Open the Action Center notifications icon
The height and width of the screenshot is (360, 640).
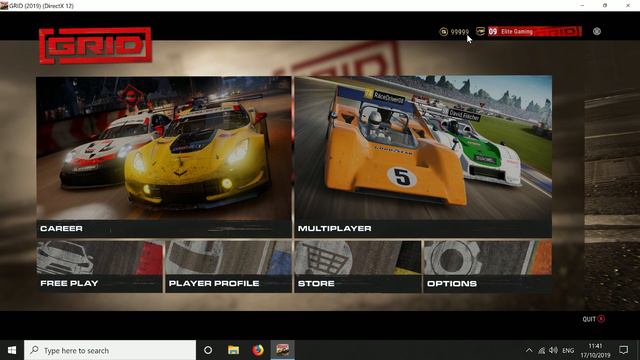(x=623, y=350)
